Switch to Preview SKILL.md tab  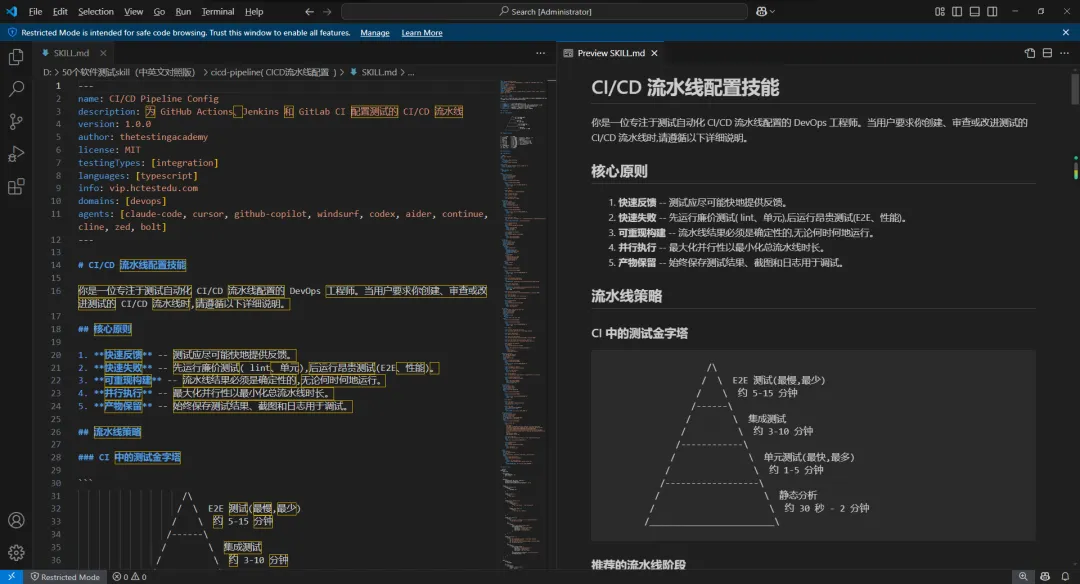[611, 53]
